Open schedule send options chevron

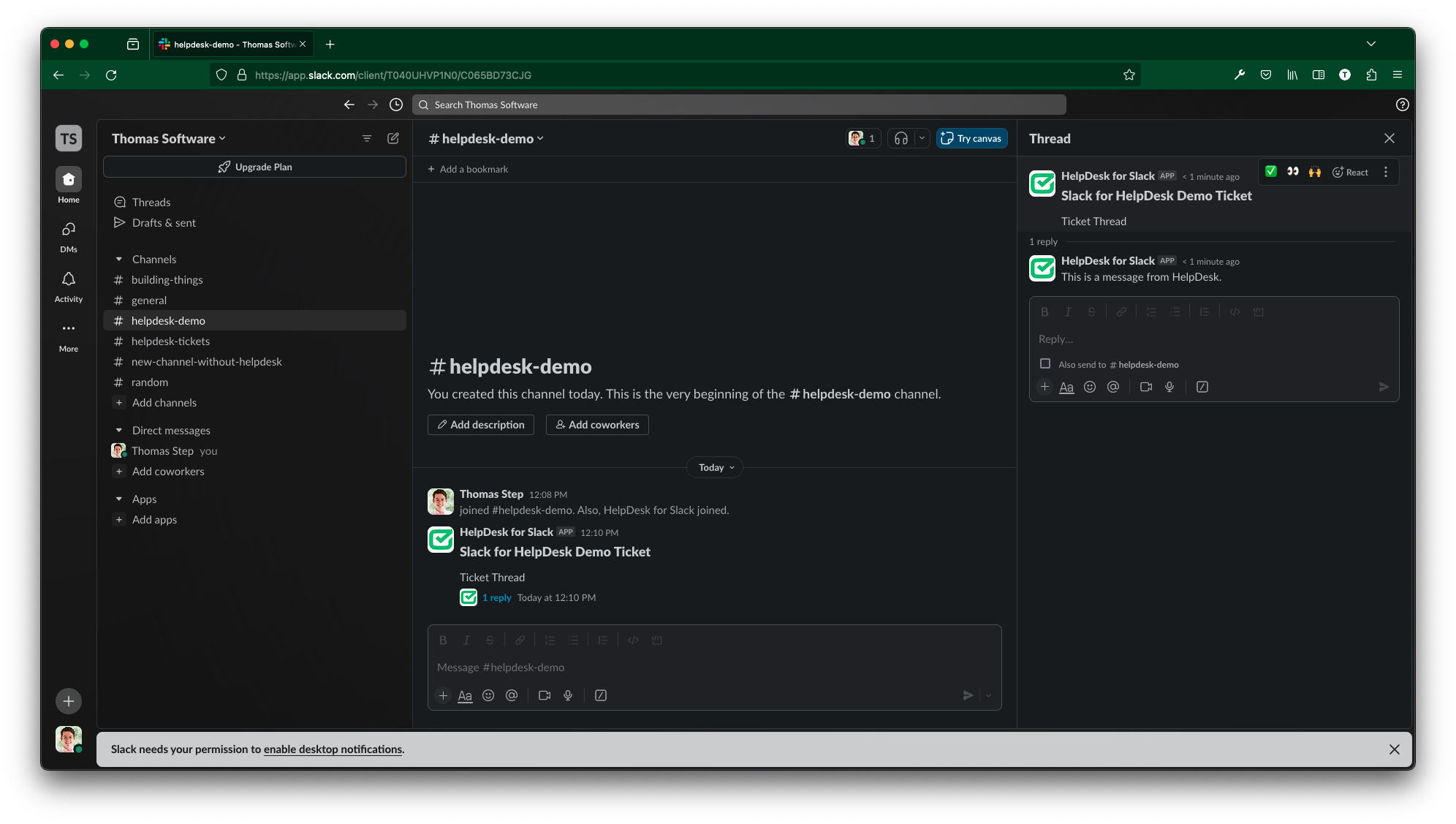988,695
